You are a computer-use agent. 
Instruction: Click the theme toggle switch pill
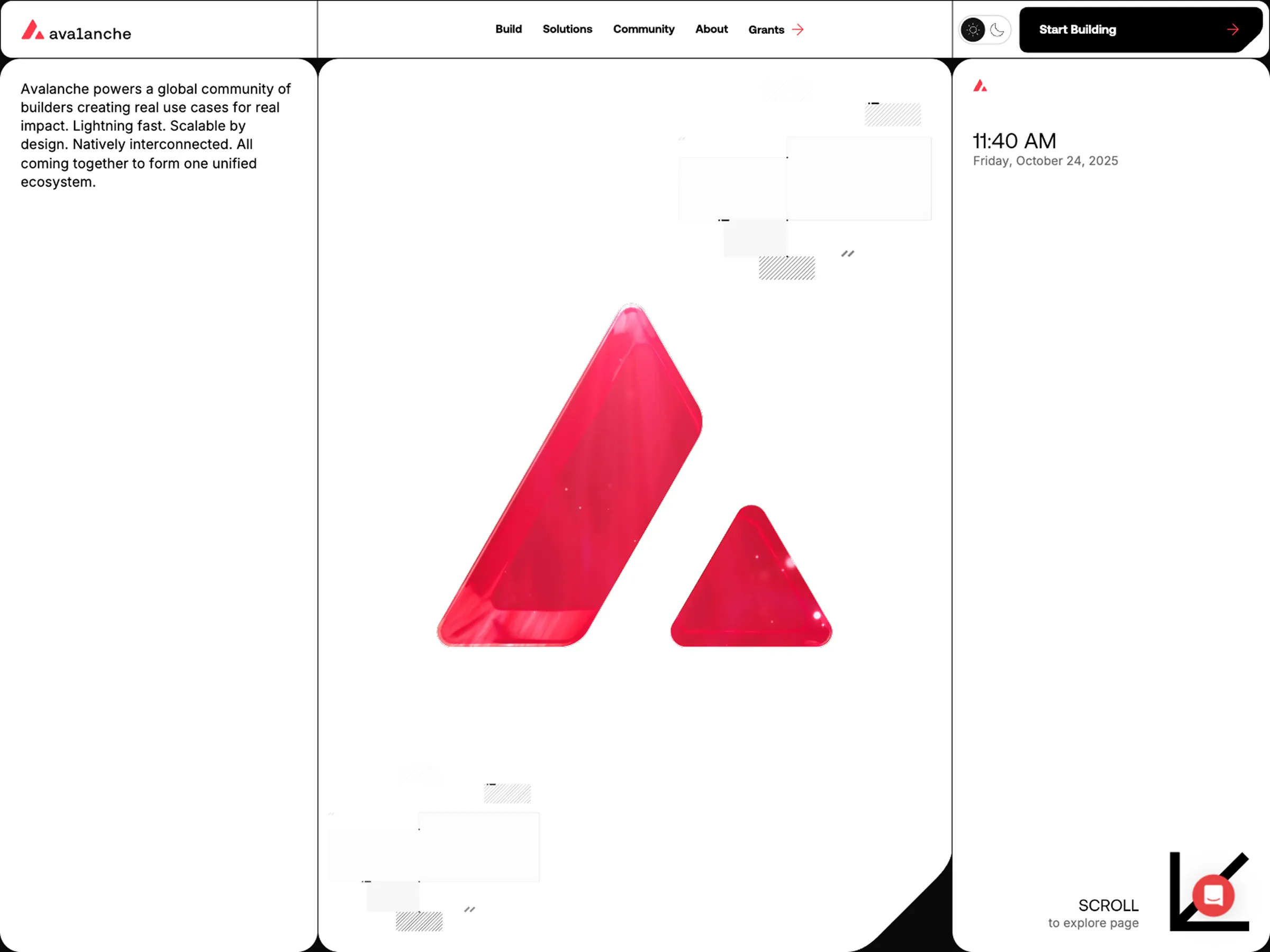tap(985, 30)
